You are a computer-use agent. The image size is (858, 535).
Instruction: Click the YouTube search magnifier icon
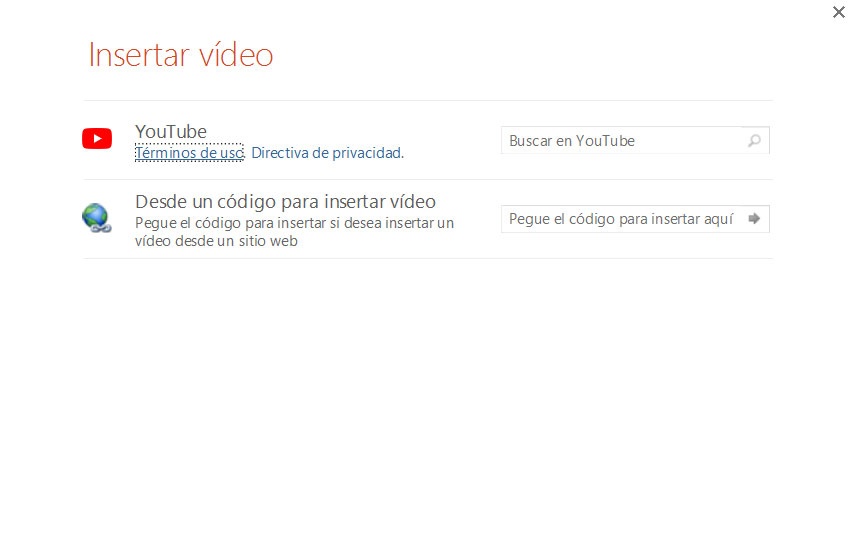(x=755, y=141)
